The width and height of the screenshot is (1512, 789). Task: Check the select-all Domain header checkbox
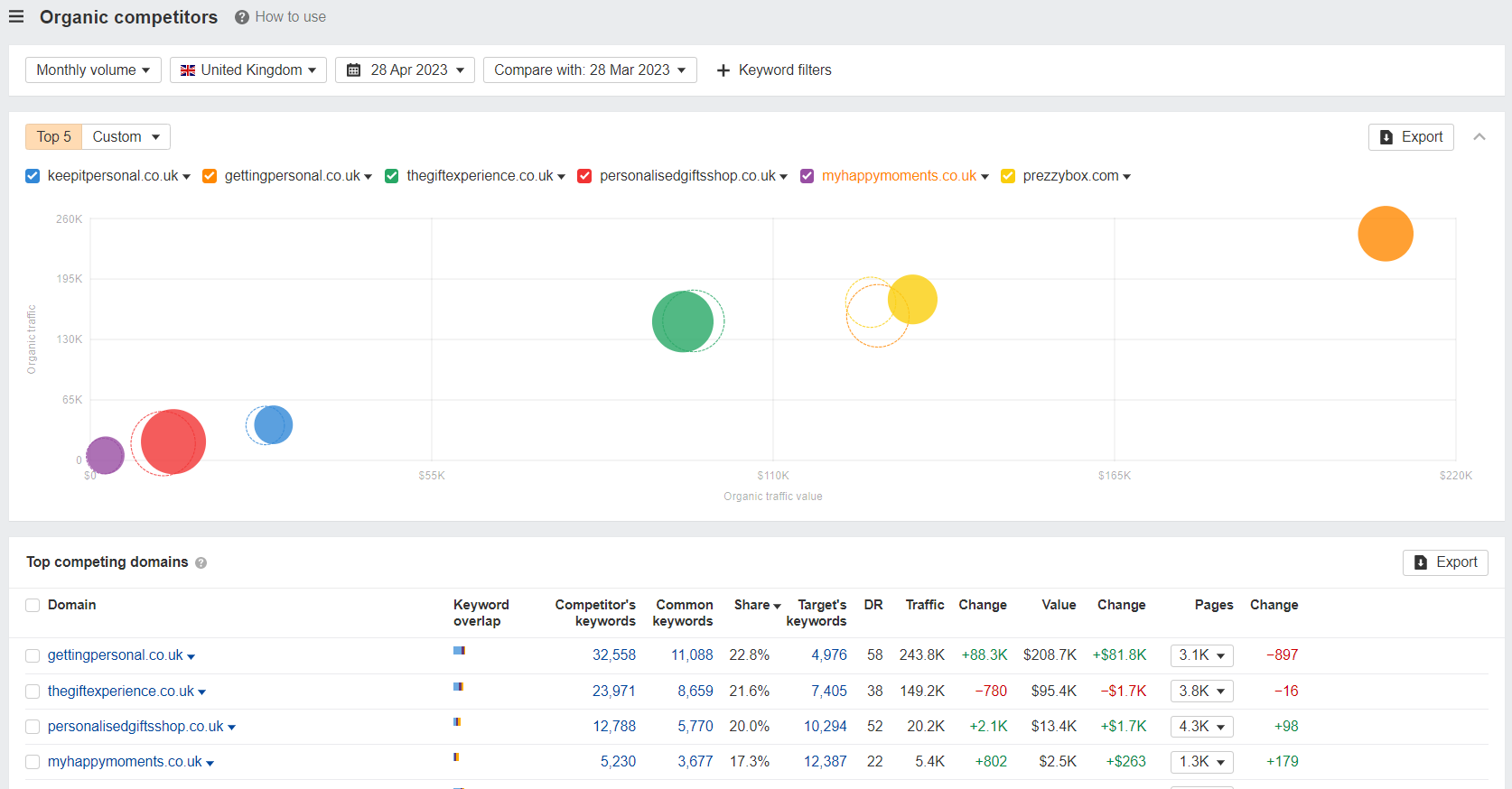33,606
